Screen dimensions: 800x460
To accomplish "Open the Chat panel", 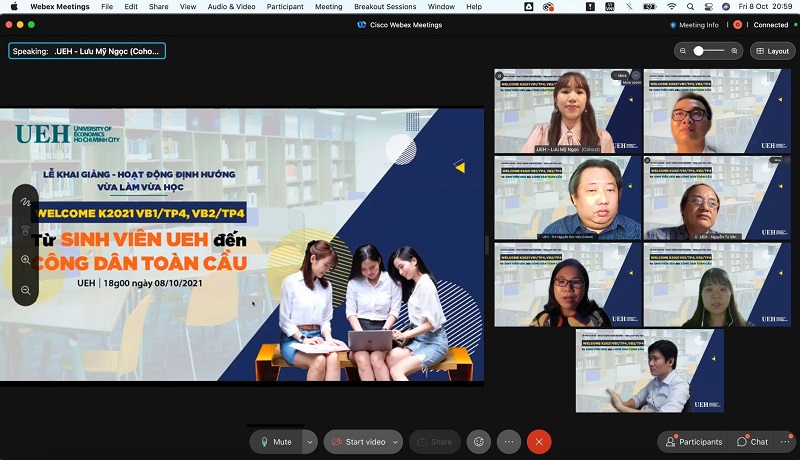I will pos(753,442).
